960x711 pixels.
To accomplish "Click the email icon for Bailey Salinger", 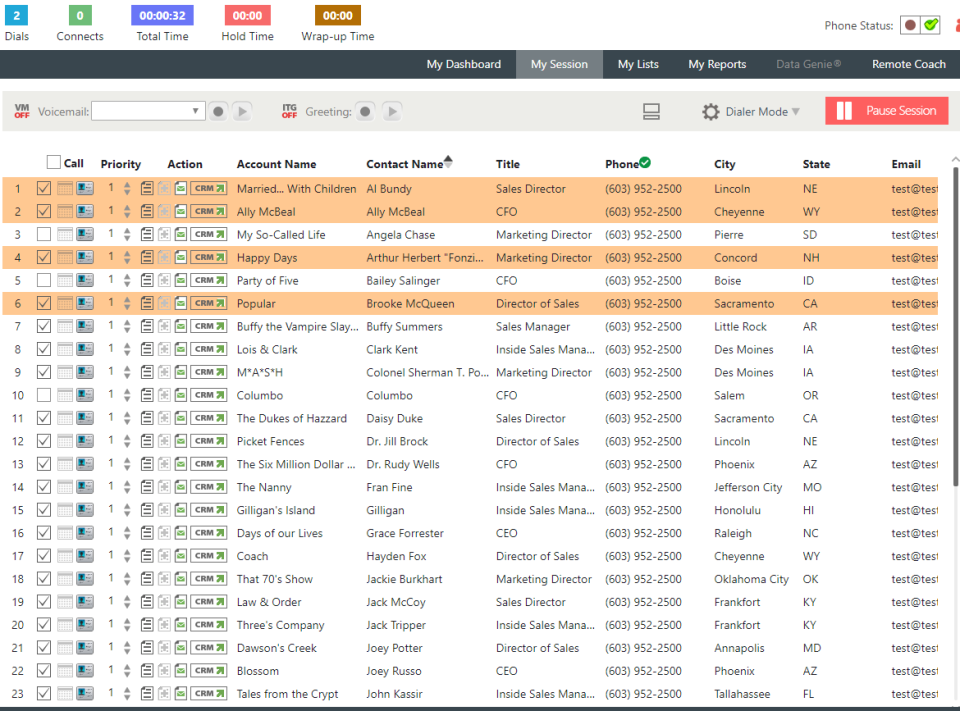I will [x=181, y=280].
